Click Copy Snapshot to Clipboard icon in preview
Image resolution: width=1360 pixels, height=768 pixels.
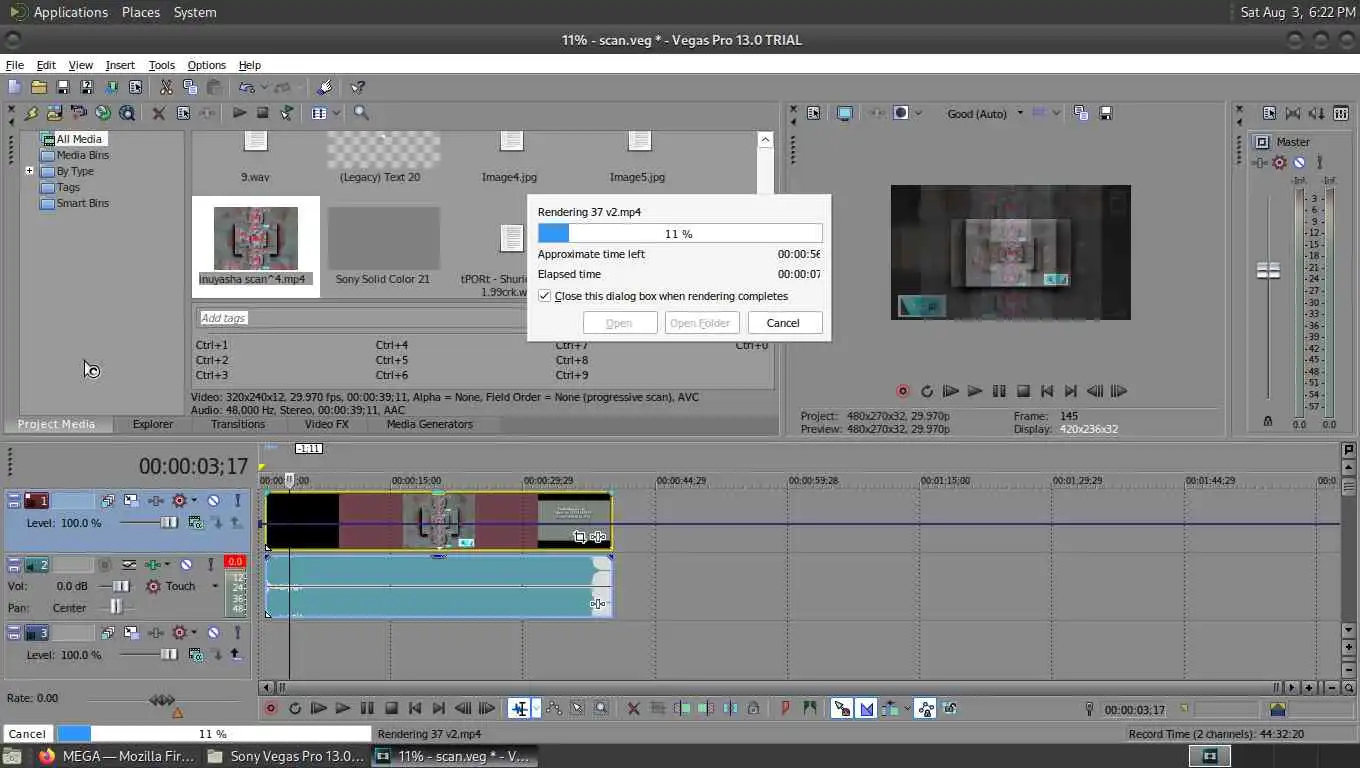pyautogui.click(x=1081, y=113)
